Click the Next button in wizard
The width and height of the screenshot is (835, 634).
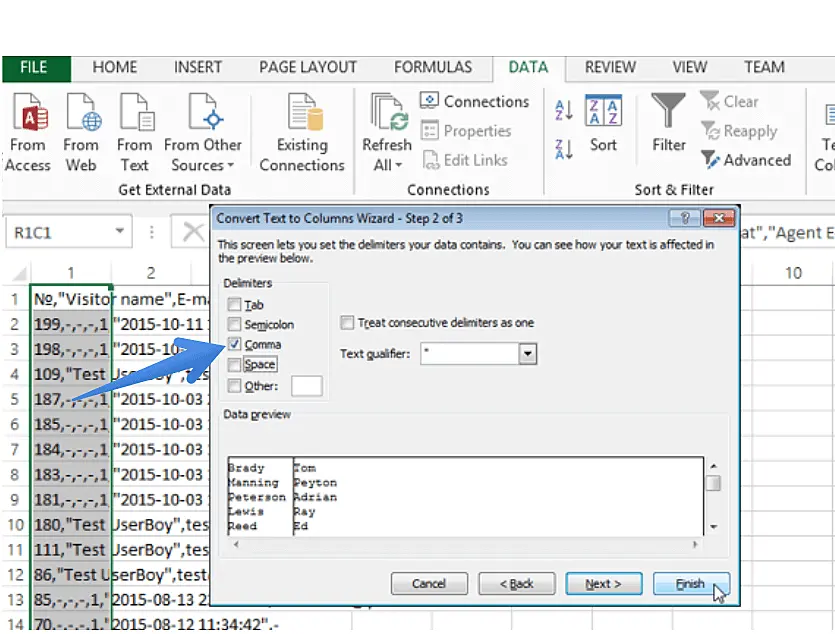pos(603,584)
